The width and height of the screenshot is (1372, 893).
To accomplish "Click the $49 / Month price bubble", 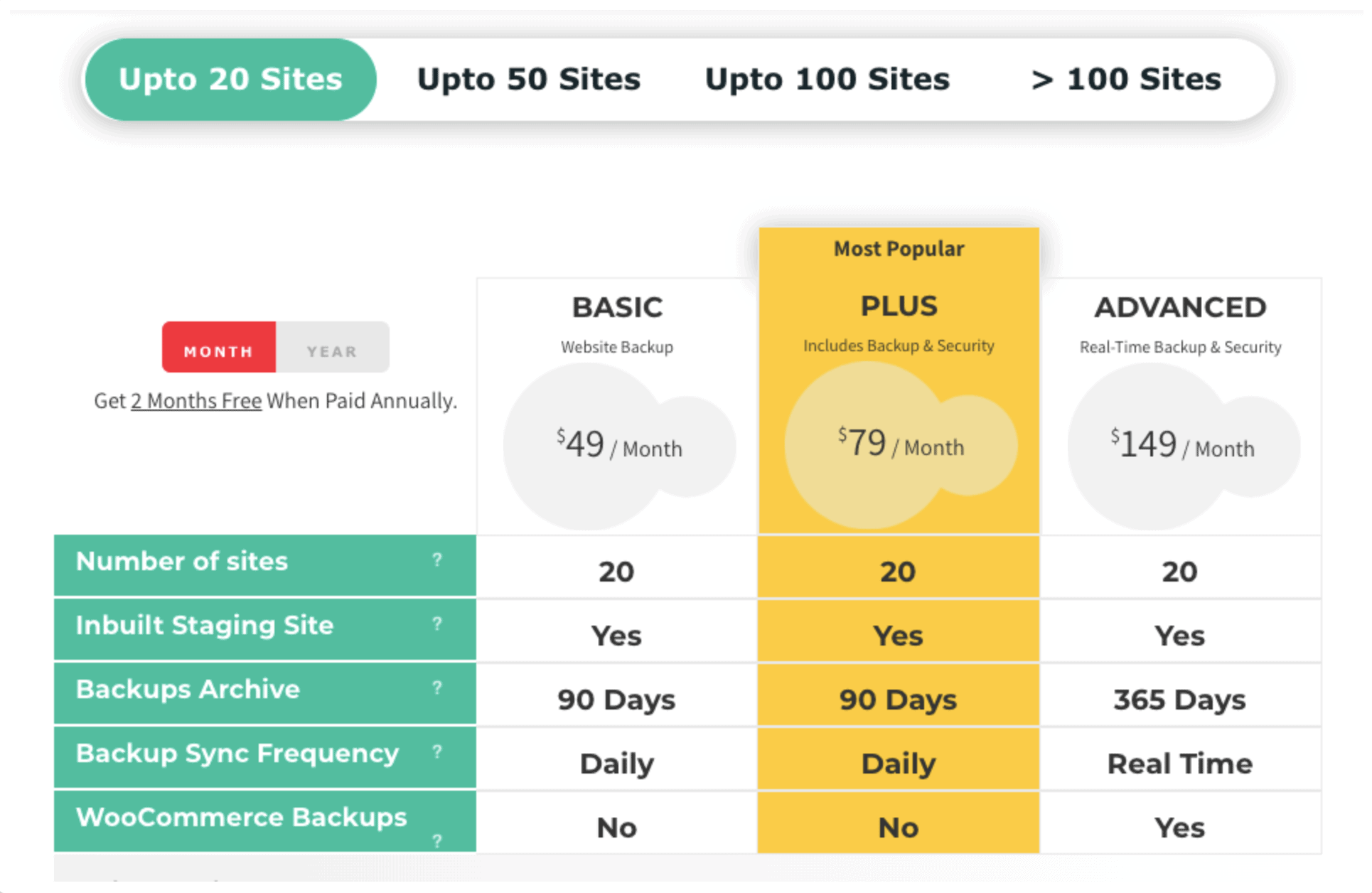I will coord(617,446).
